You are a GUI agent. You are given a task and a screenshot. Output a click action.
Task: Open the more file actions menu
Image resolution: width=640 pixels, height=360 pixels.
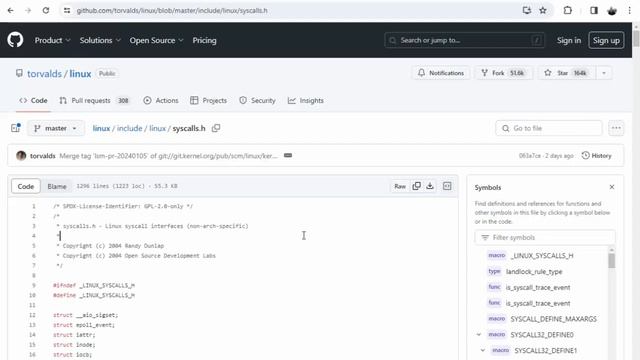616,128
